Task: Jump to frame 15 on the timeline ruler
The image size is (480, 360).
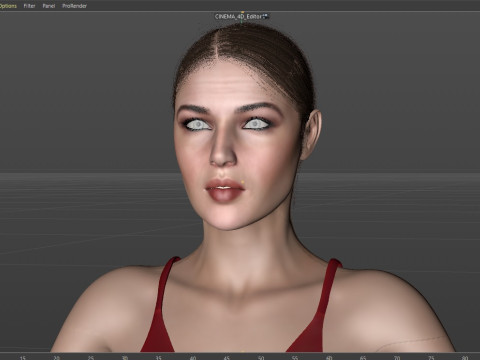Action: (x=23, y=358)
